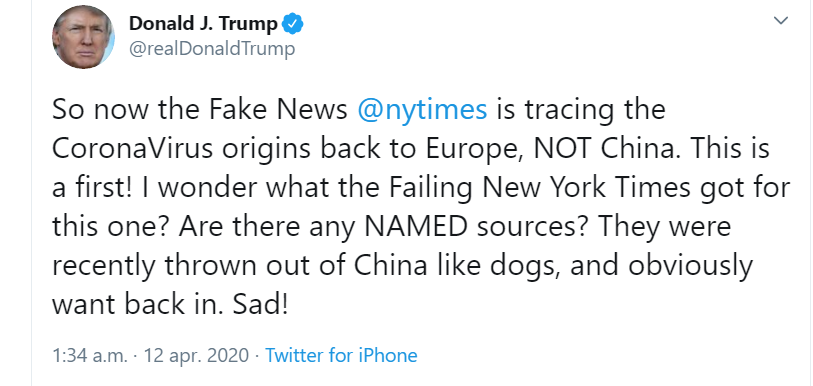Viewport: 813px width, 386px height.
Task: Open the 1:34 a.m. timestamp
Action: coord(89,355)
